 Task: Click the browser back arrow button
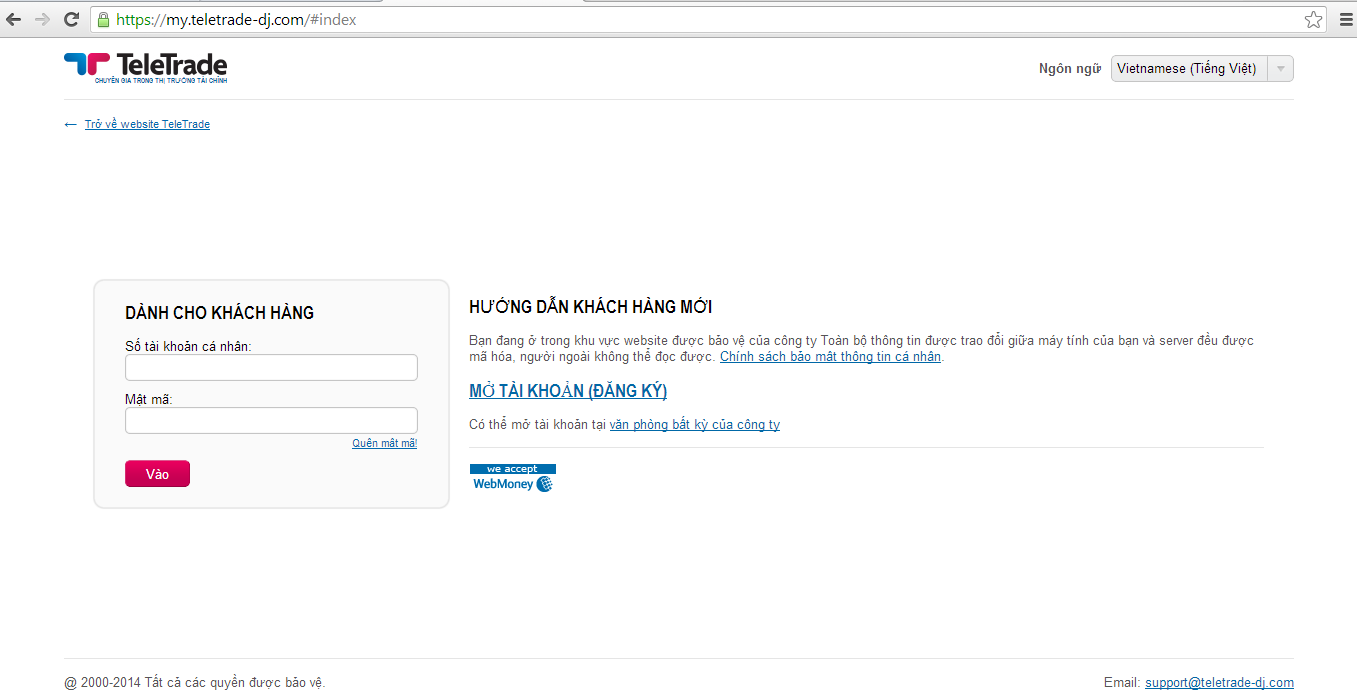point(14,19)
